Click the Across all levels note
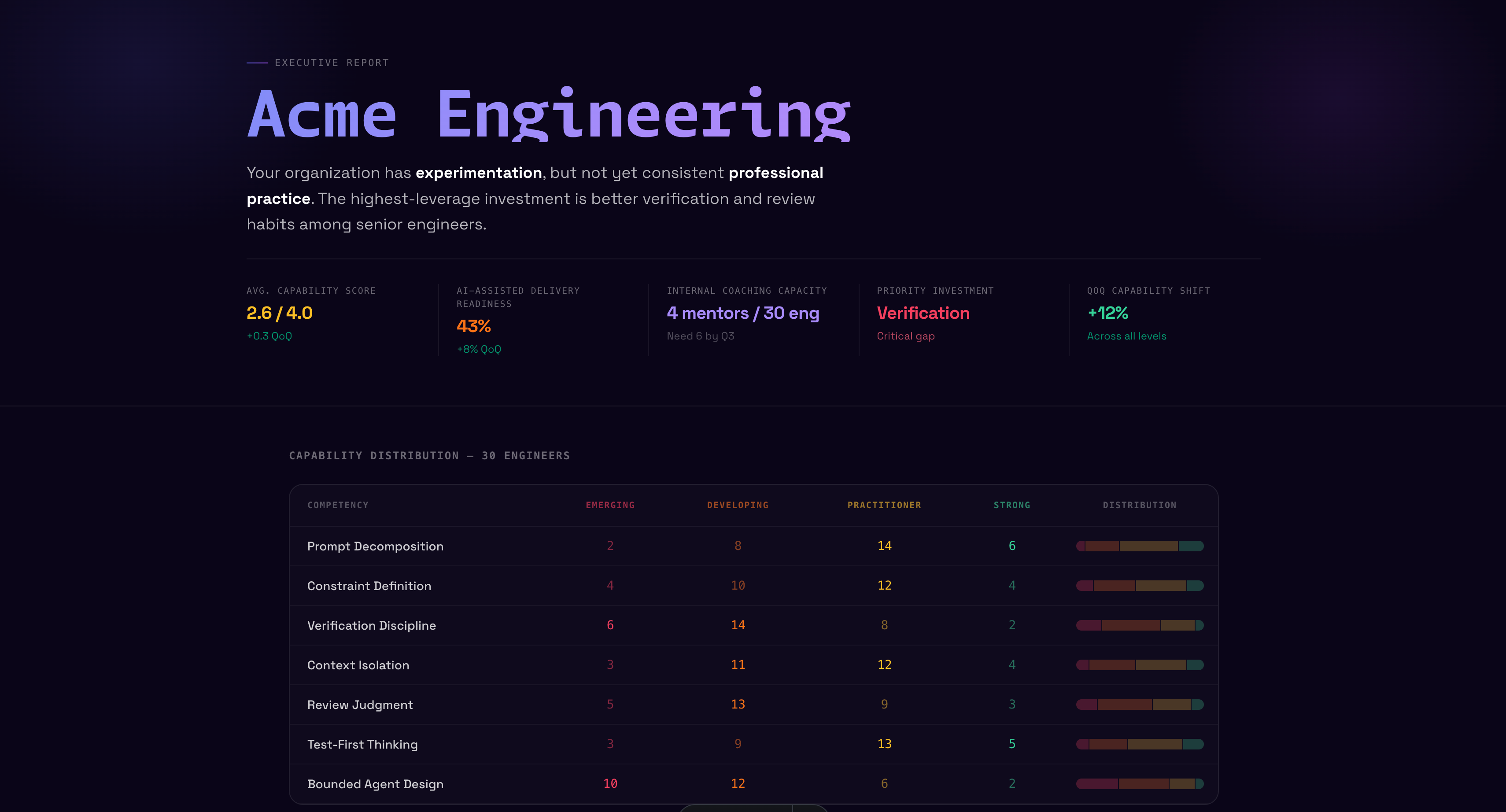 click(1126, 336)
